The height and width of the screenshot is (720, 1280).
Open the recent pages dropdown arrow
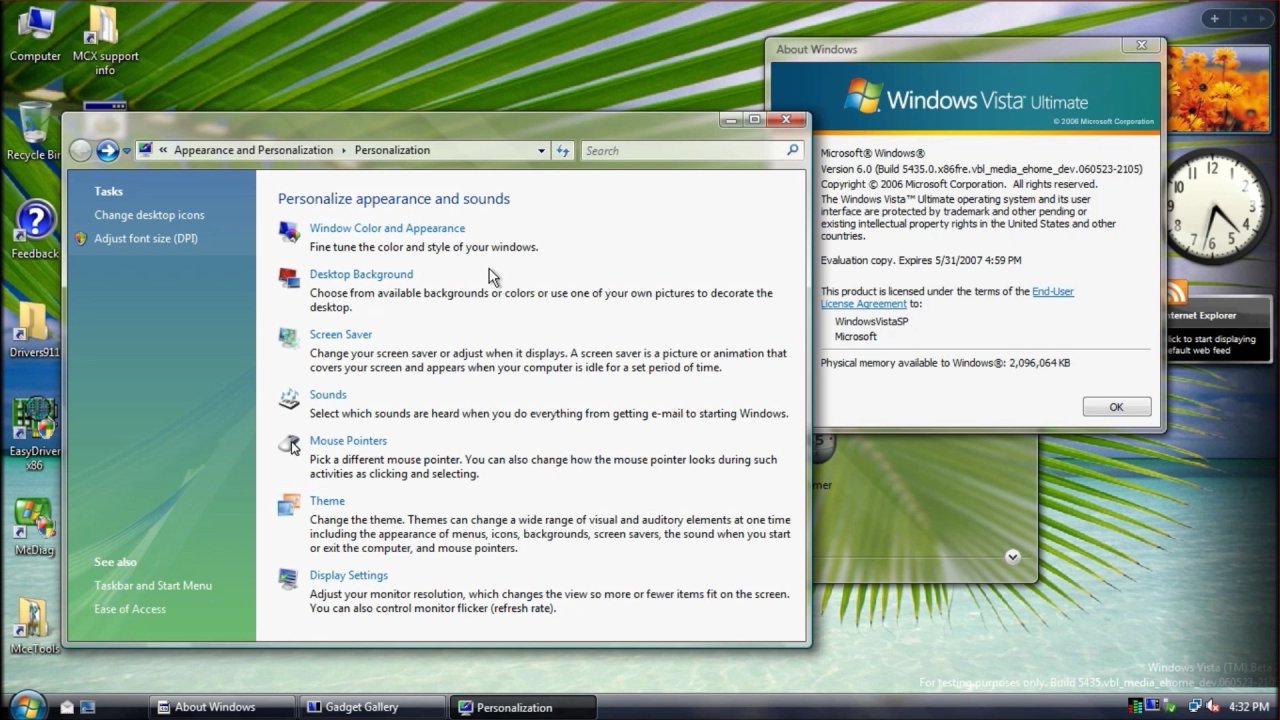click(x=126, y=152)
